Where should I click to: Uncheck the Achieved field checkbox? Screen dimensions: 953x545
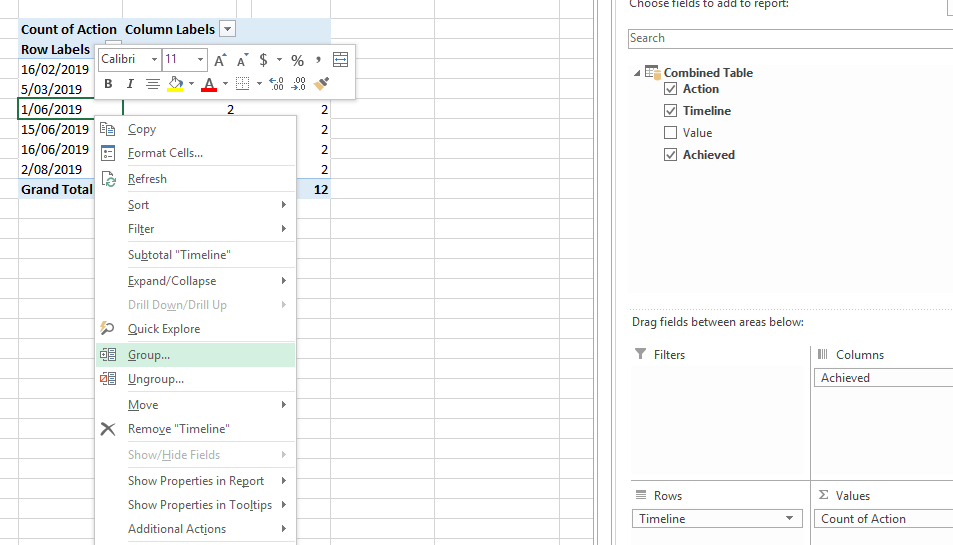point(670,154)
